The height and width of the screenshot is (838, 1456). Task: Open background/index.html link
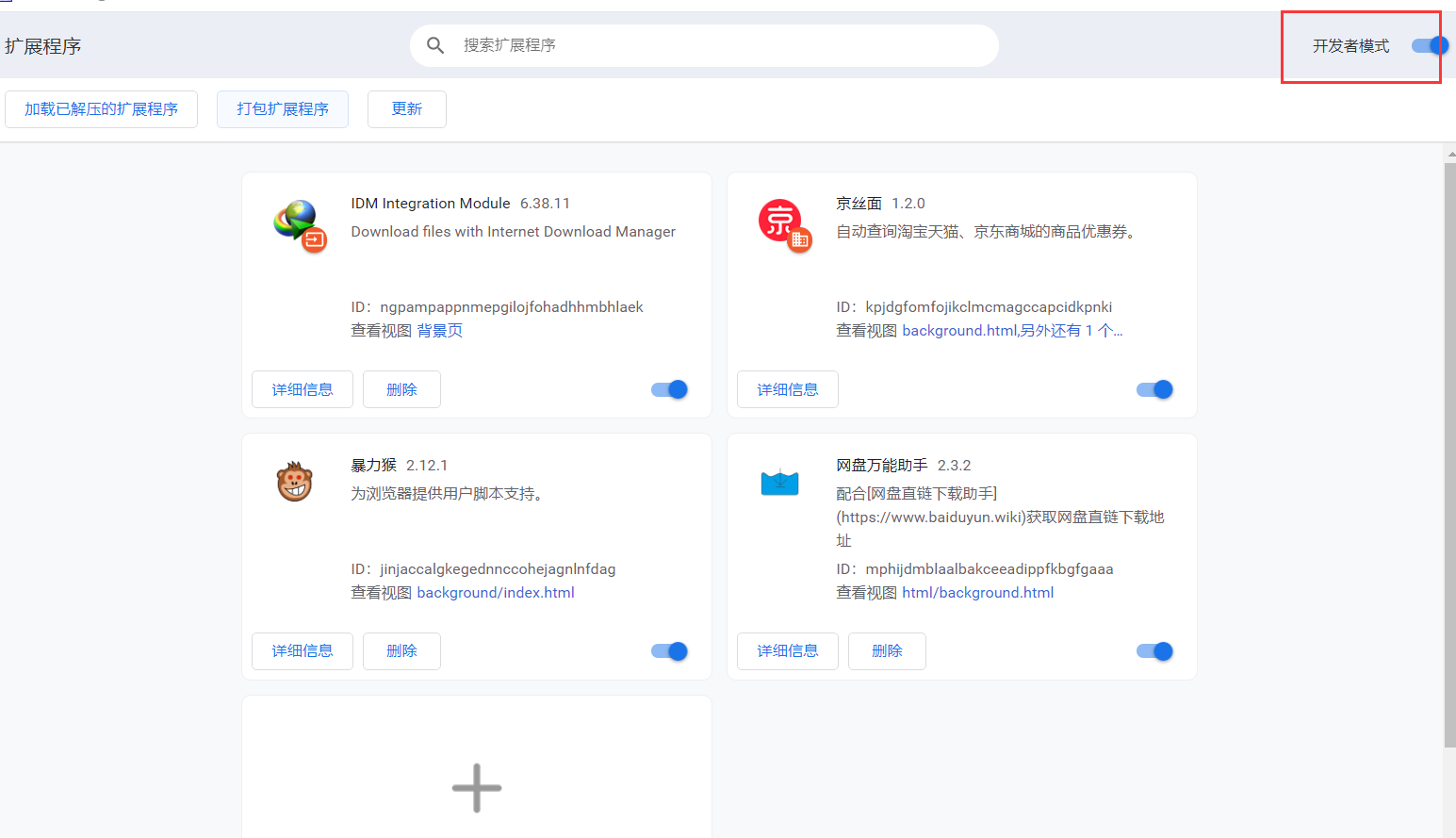click(x=496, y=593)
